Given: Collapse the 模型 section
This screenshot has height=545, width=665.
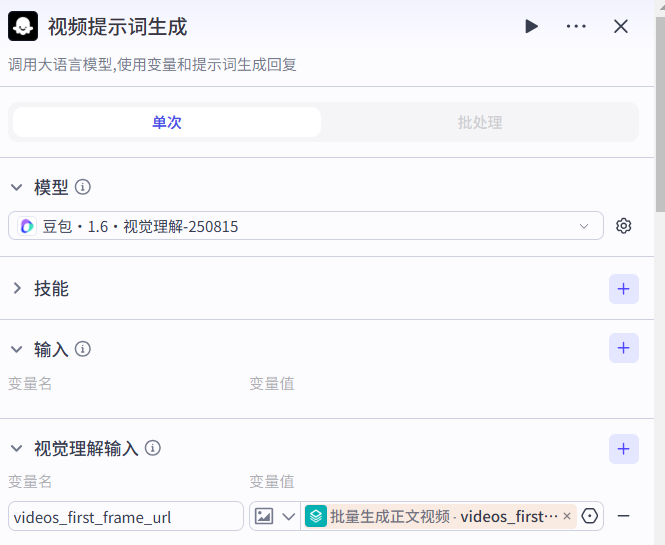Looking at the screenshot, I should coord(17,187).
